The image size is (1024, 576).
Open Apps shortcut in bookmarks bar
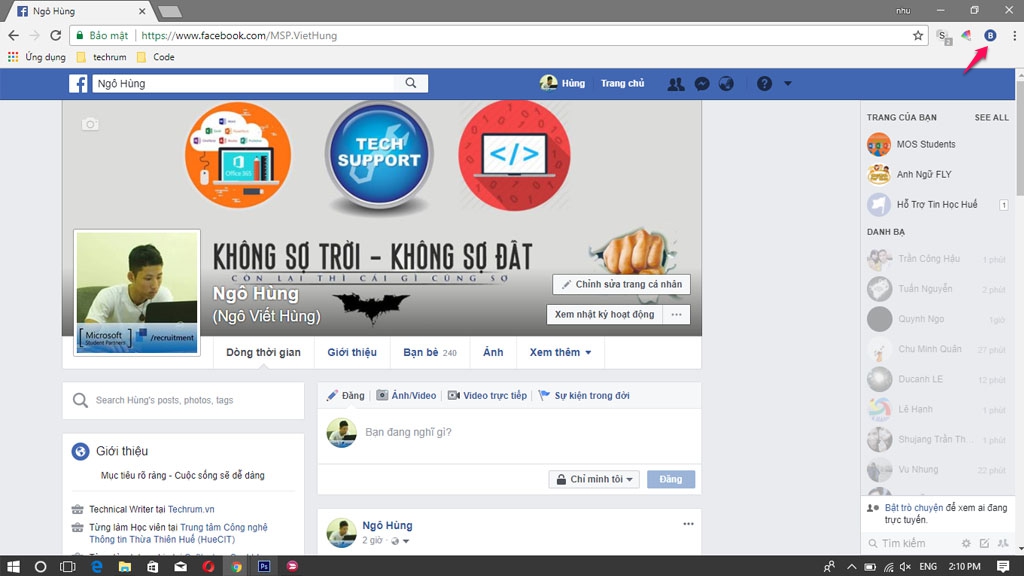[37, 57]
